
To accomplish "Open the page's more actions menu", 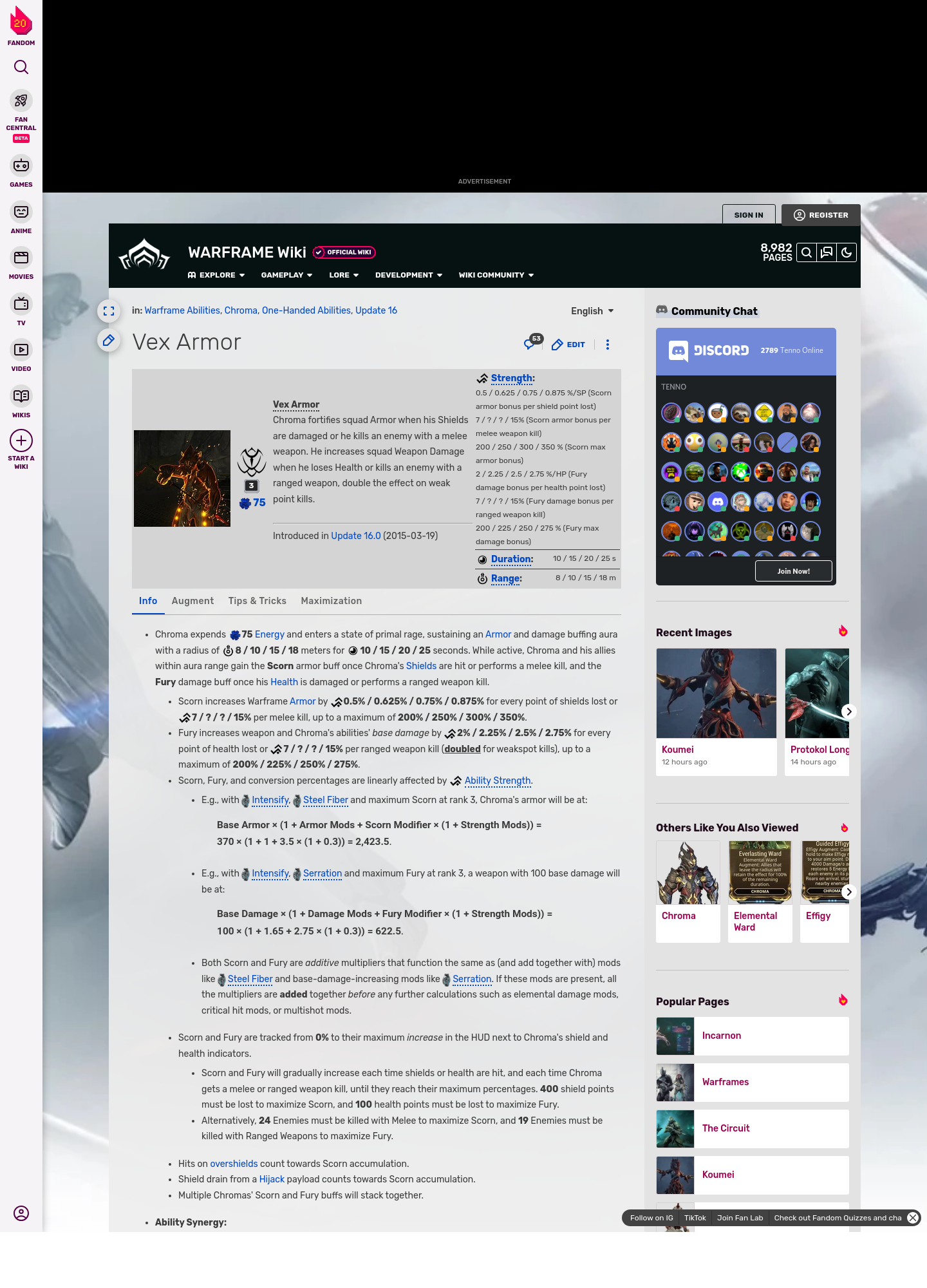I will coord(608,345).
